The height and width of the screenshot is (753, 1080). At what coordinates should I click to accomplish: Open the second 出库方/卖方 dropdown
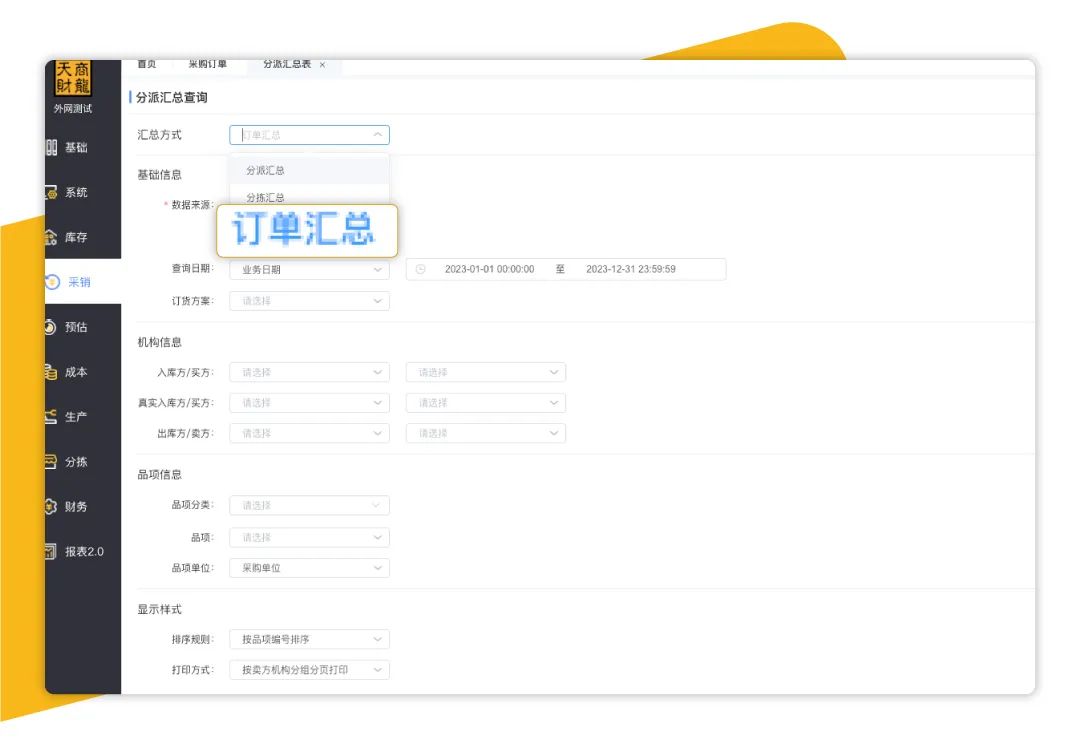tap(486, 433)
